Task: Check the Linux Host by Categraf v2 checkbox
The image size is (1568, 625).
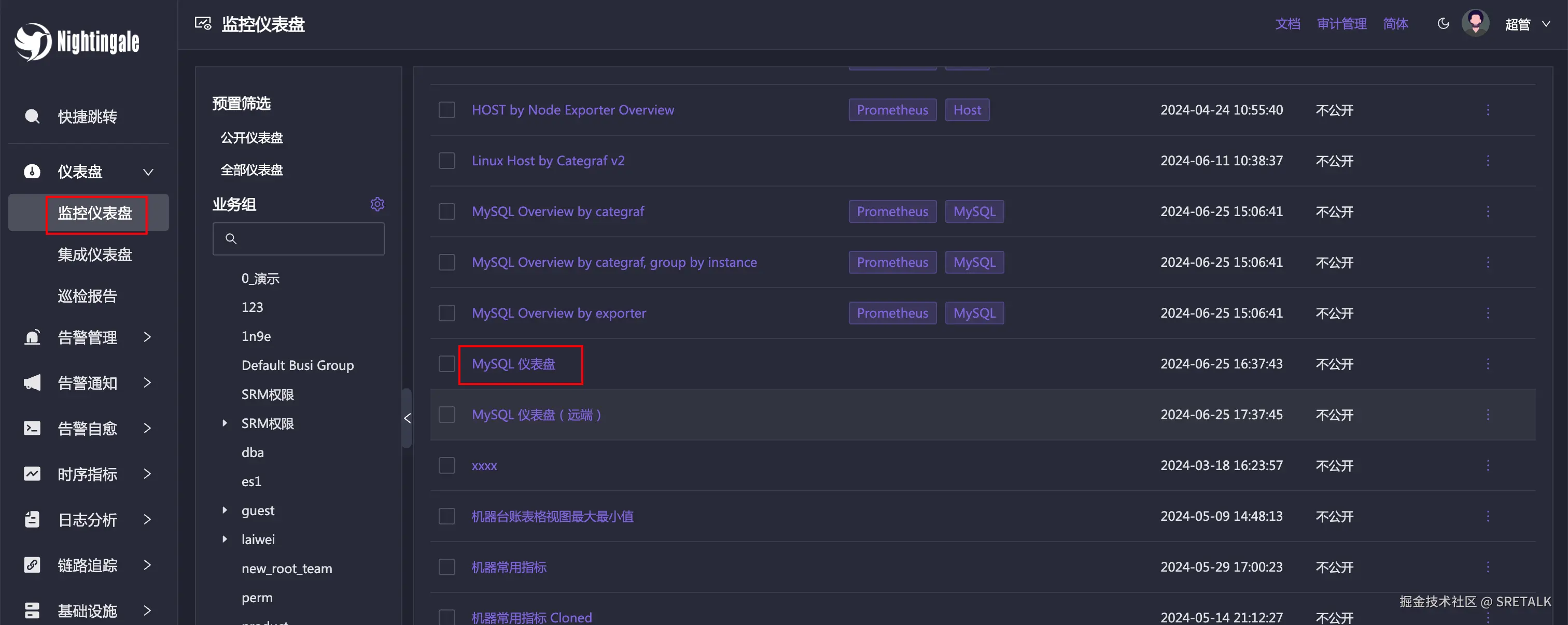Action: click(447, 161)
